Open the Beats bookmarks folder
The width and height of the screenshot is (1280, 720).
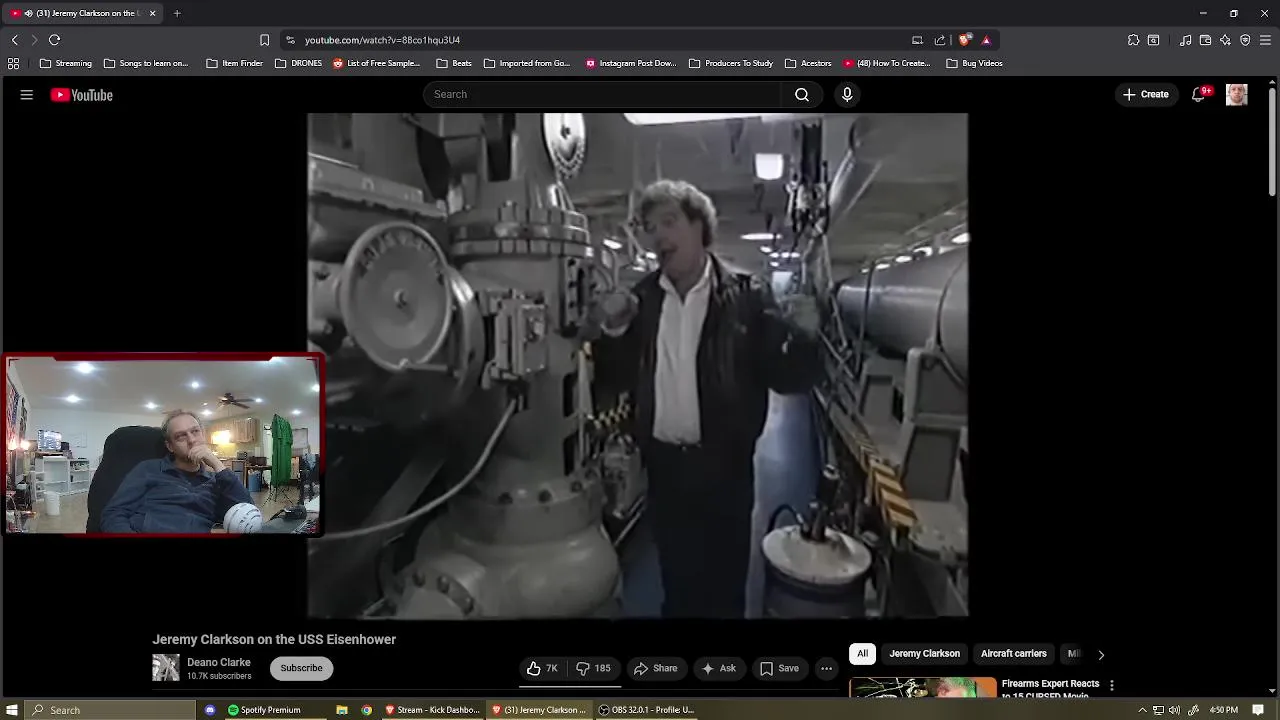[454, 63]
